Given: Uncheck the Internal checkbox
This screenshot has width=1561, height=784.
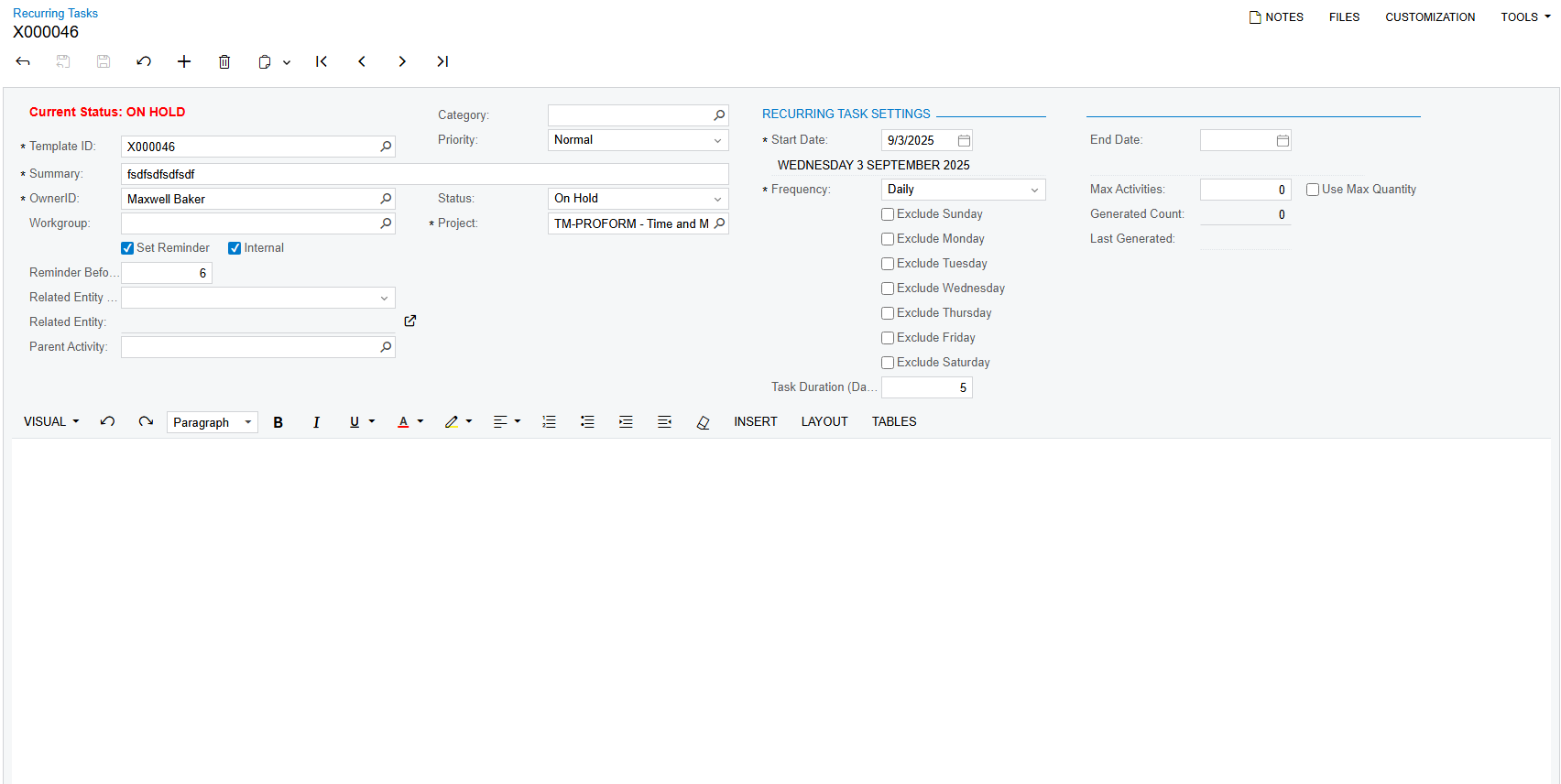Looking at the screenshot, I should point(235,248).
